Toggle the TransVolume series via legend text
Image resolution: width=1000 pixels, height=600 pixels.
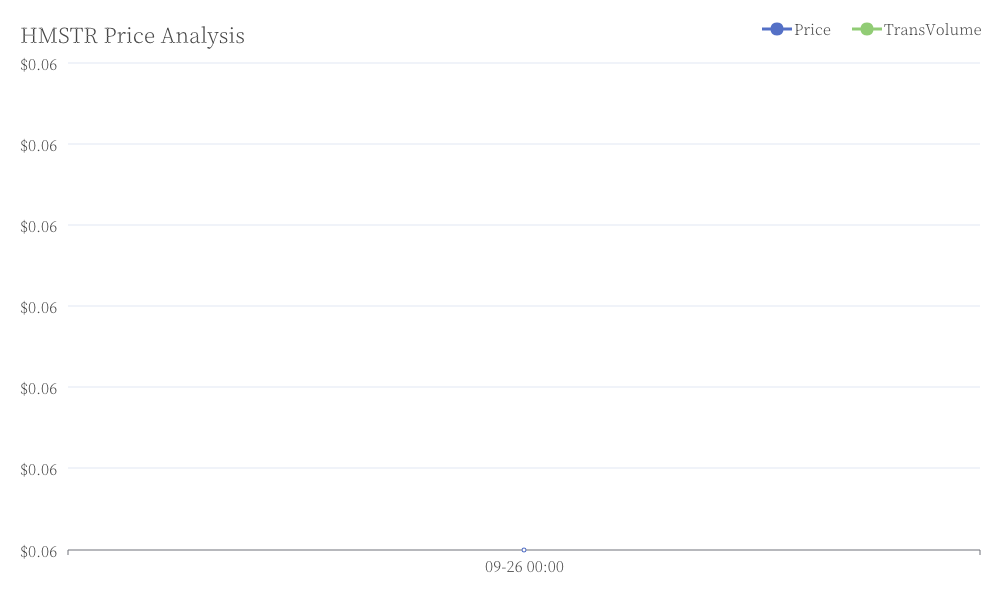[932, 30]
